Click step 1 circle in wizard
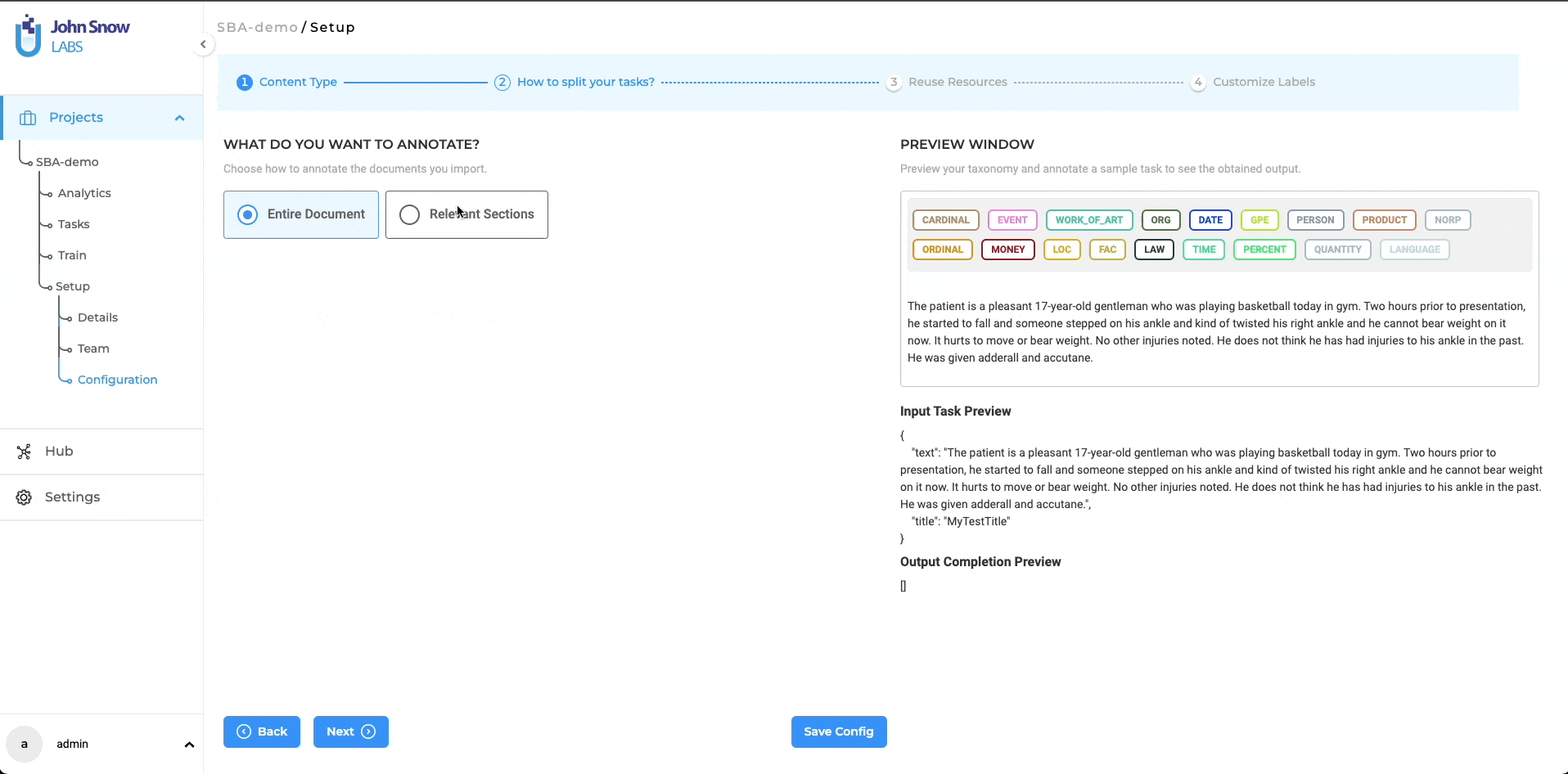This screenshot has width=1568, height=774. click(x=244, y=83)
